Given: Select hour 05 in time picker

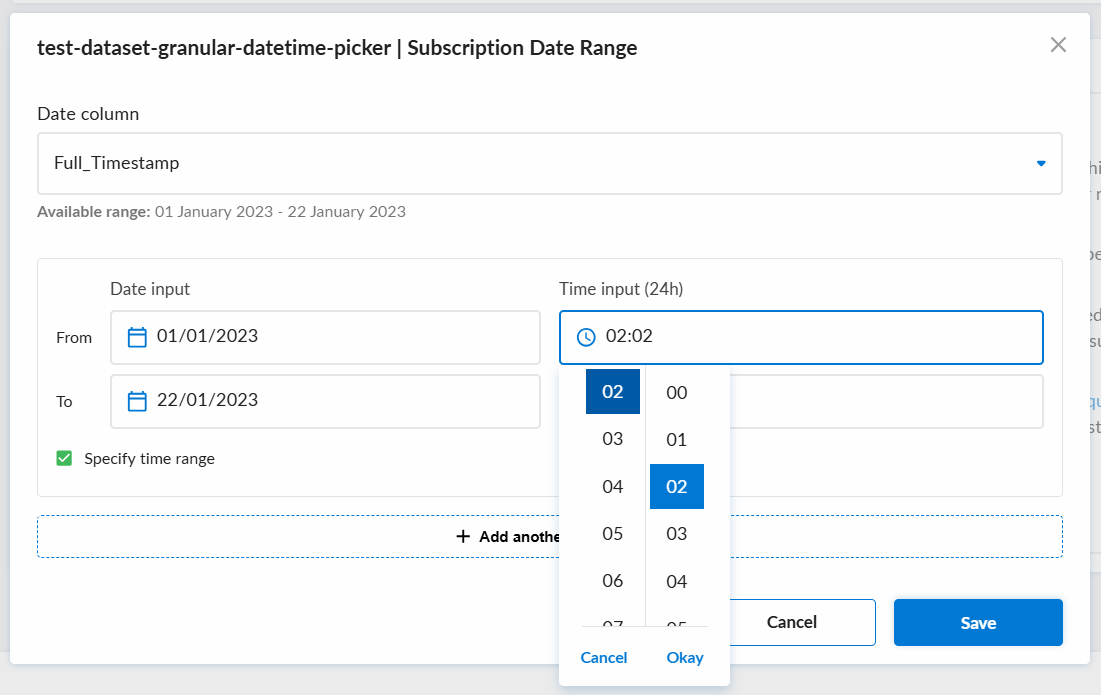Looking at the screenshot, I should [x=612, y=534].
